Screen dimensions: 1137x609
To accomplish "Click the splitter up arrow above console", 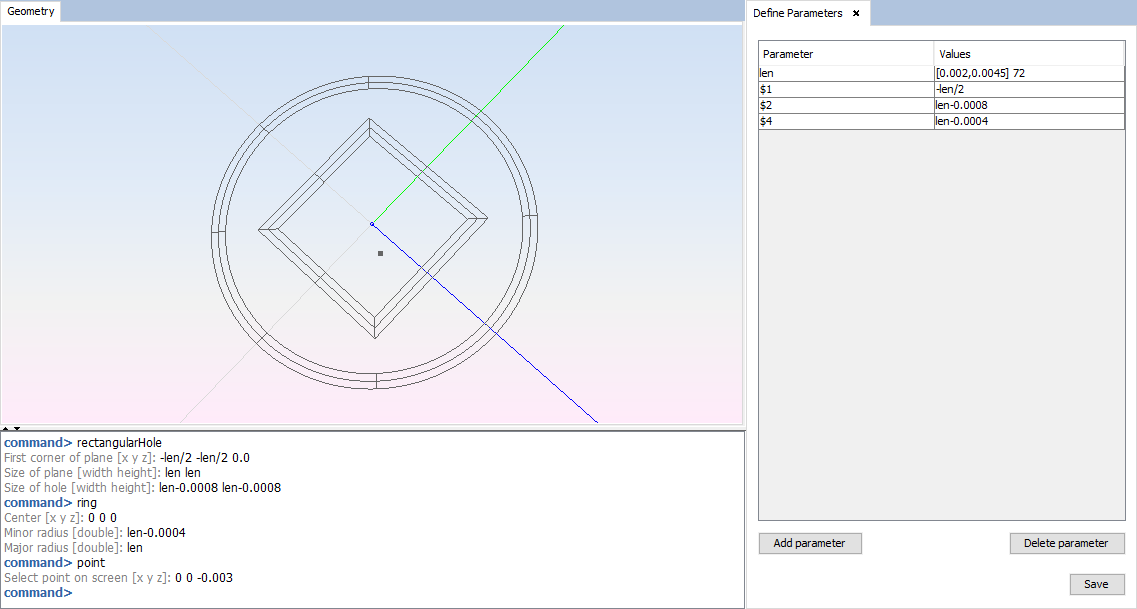I will point(6,428).
